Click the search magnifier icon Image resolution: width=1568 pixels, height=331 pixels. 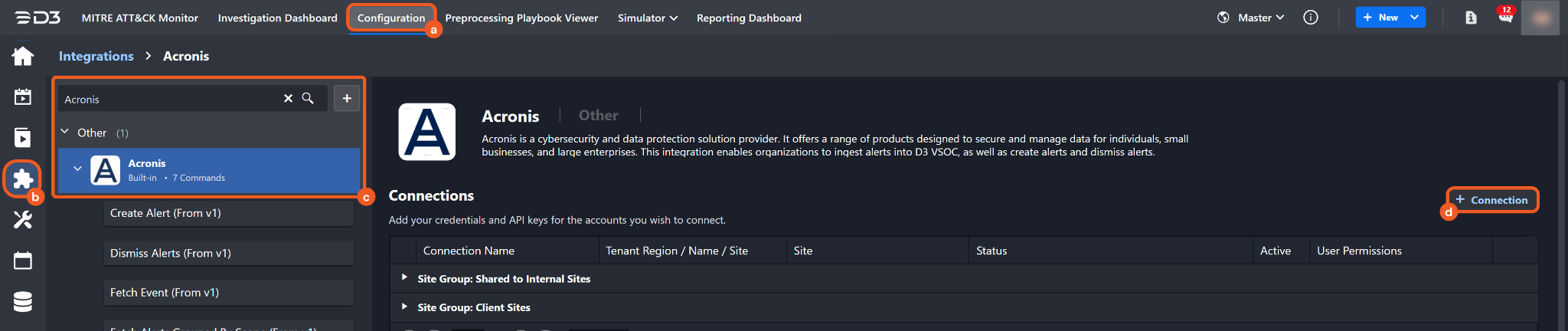pyautogui.click(x=308, y=99)
